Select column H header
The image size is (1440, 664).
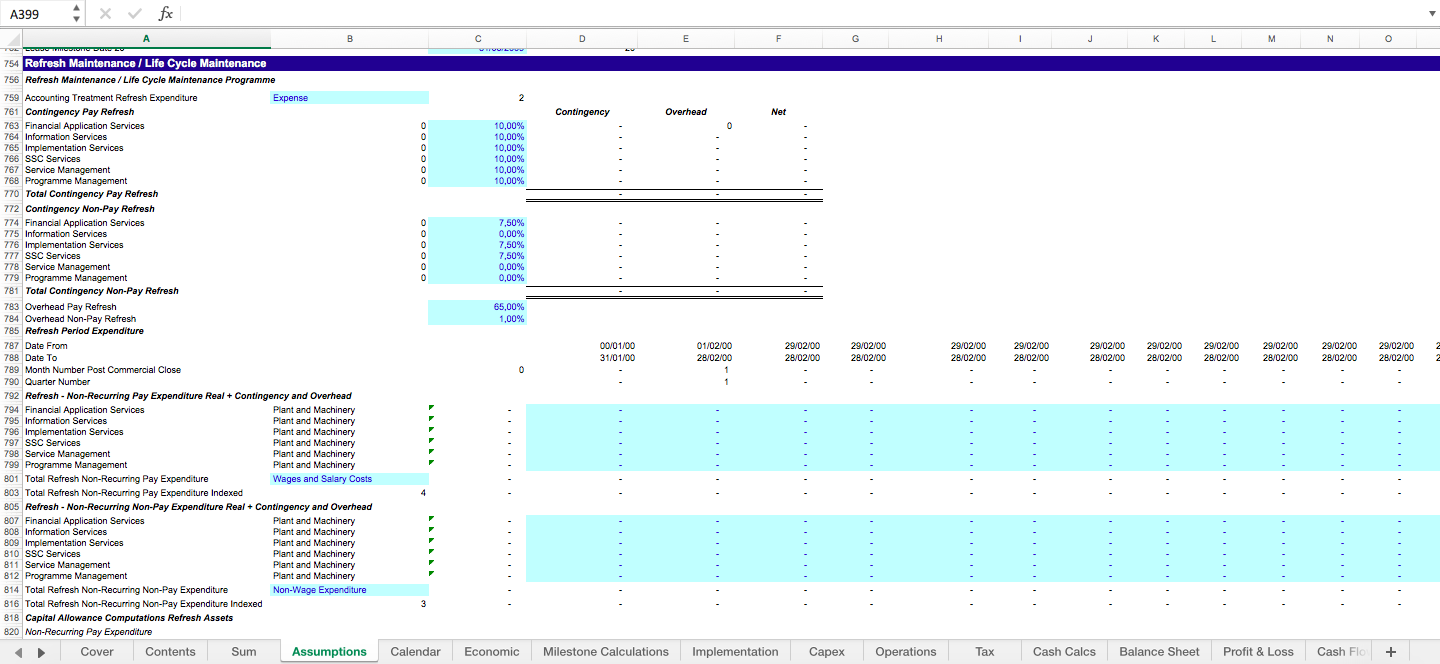pyautogui.click(x=939, y=39)
